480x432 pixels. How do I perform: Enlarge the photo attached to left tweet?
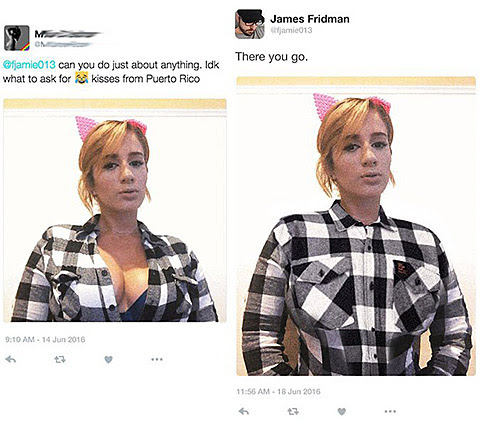115,211
